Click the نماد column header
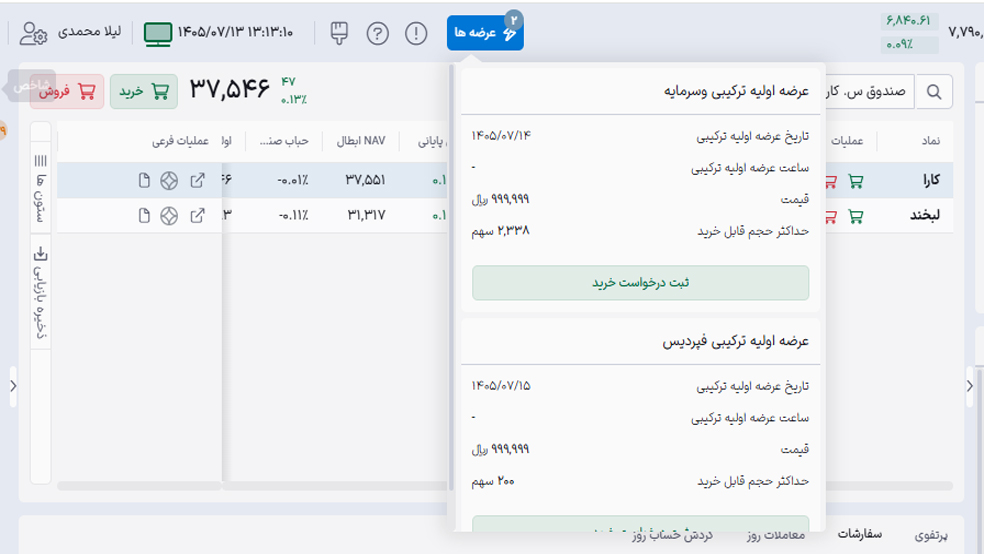Image resolution: width=984 pixels, height=554 pixels. (931, 141)
